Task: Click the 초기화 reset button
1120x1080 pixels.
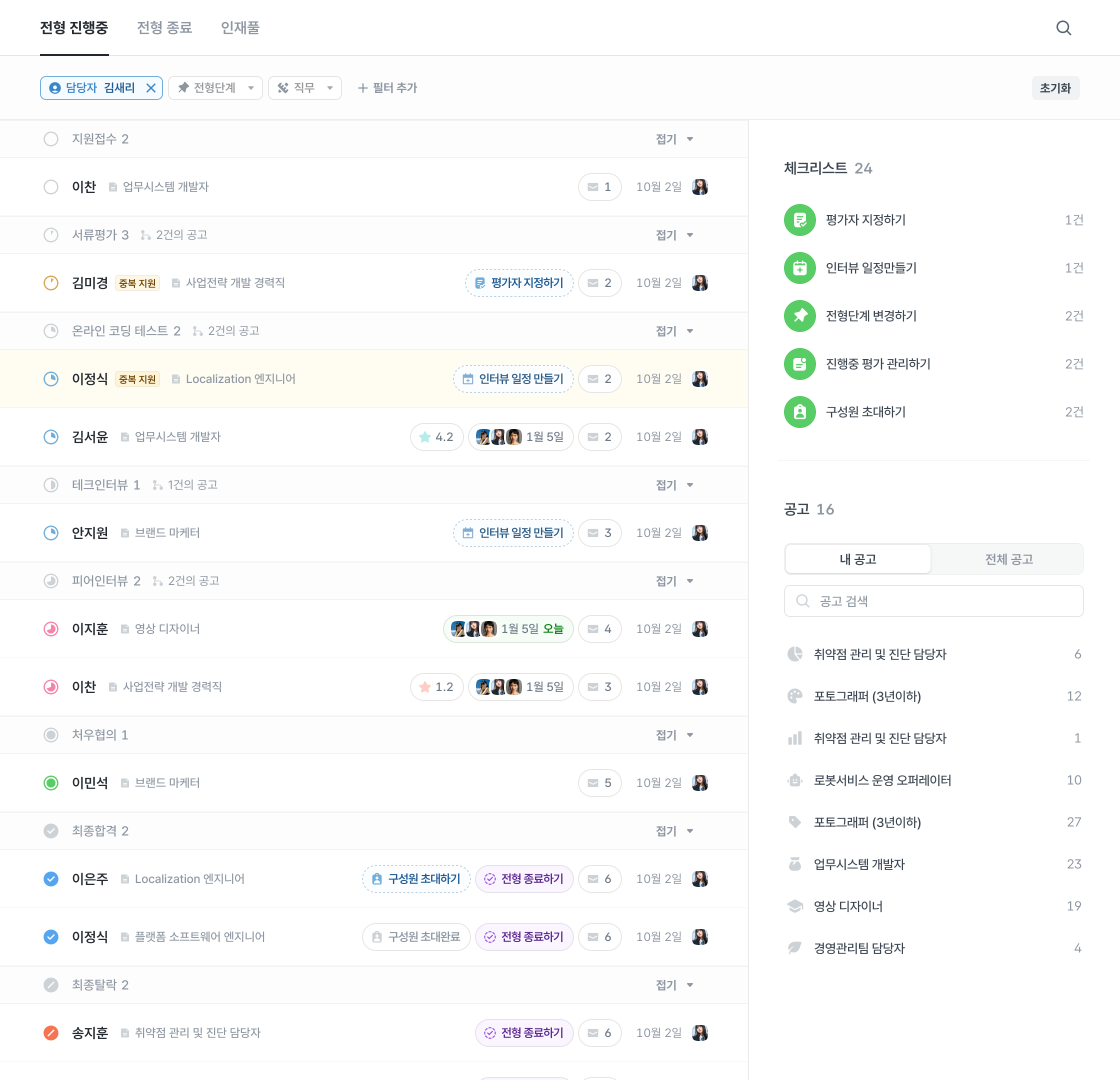Action: 1055,88
